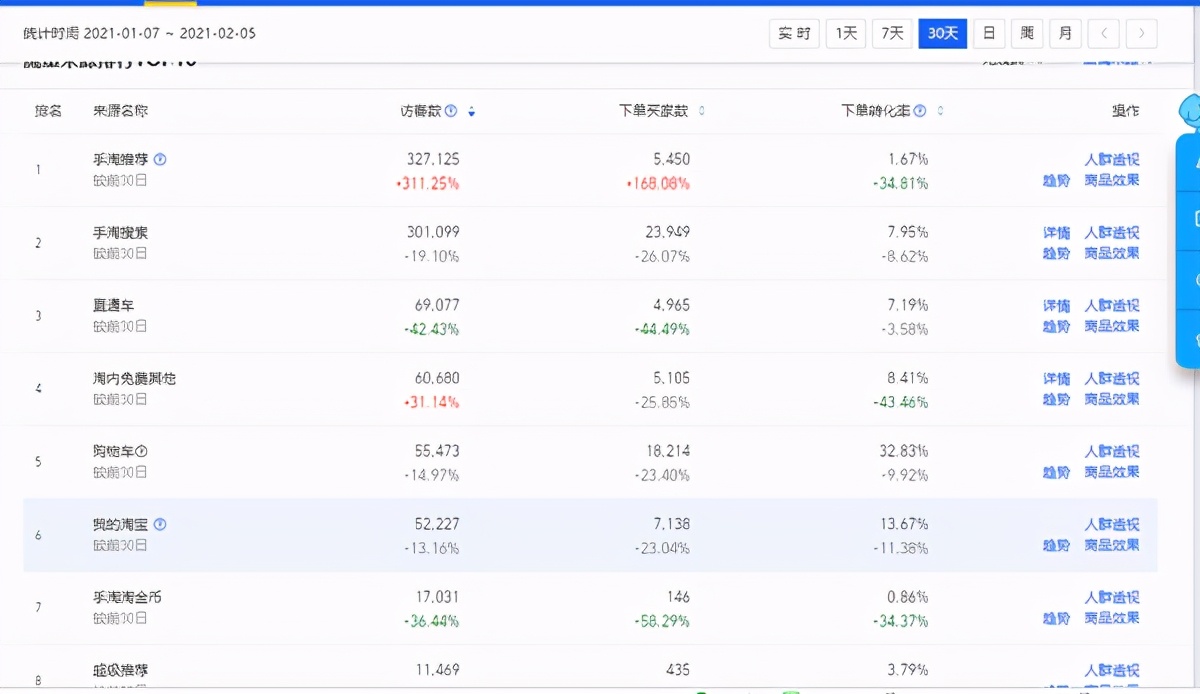1200x694 pixels.
Task: Switch to the 月 statistics view
Action: click(x=1065, y=34)
